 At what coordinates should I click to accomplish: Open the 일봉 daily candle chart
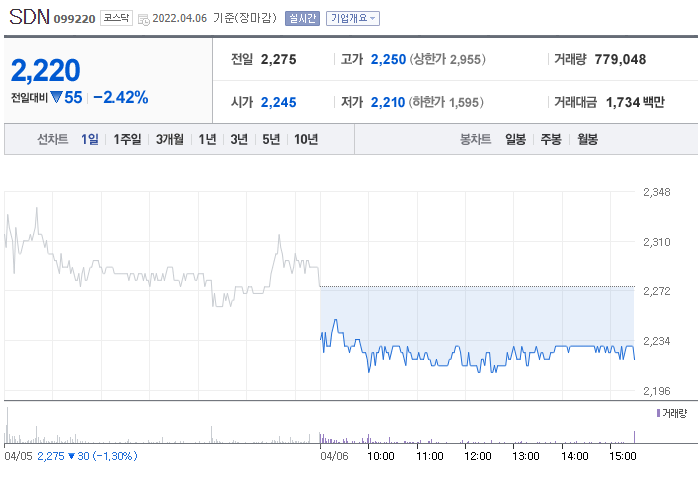515,139
